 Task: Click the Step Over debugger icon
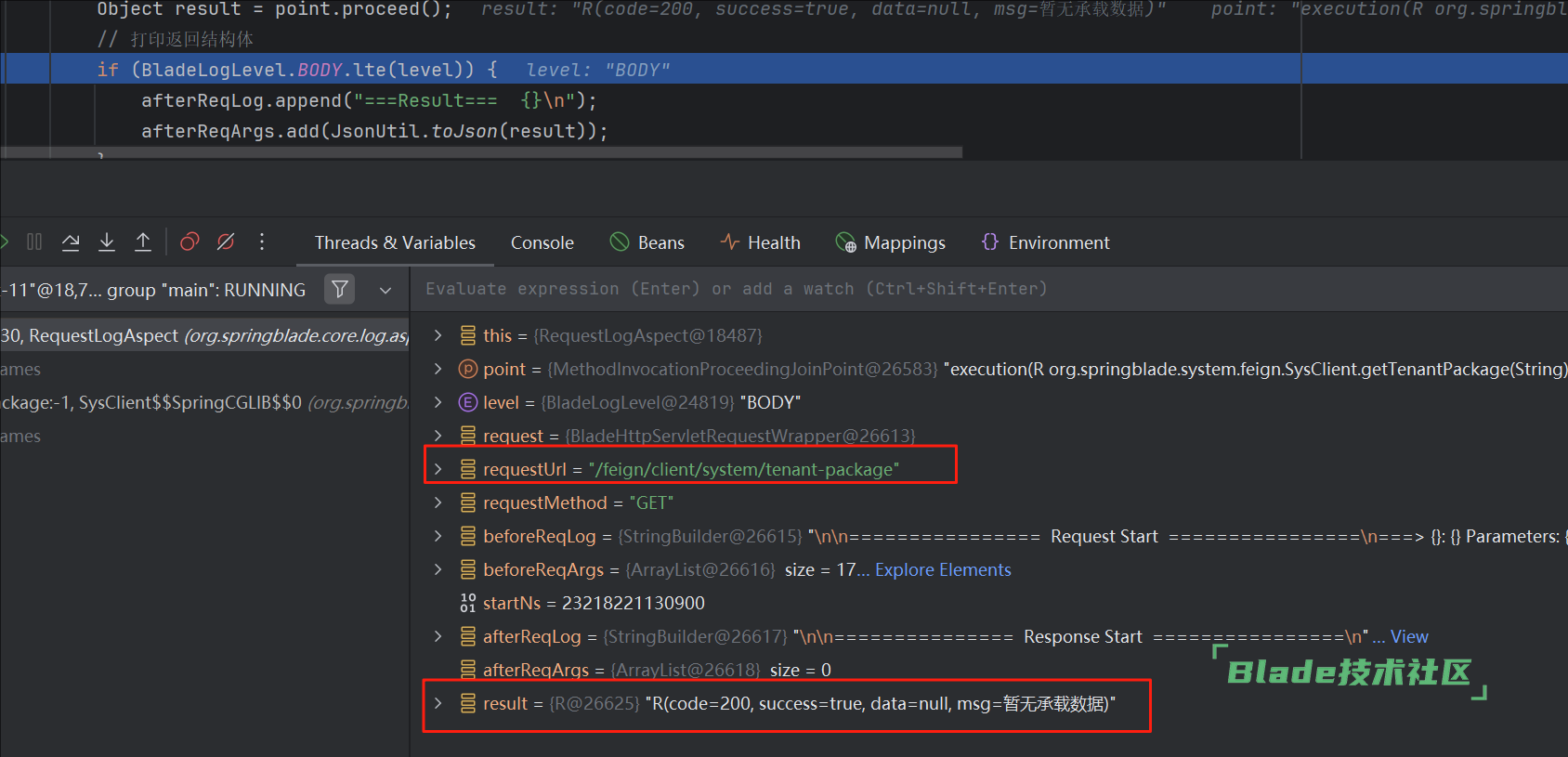(x=71, y=242)
